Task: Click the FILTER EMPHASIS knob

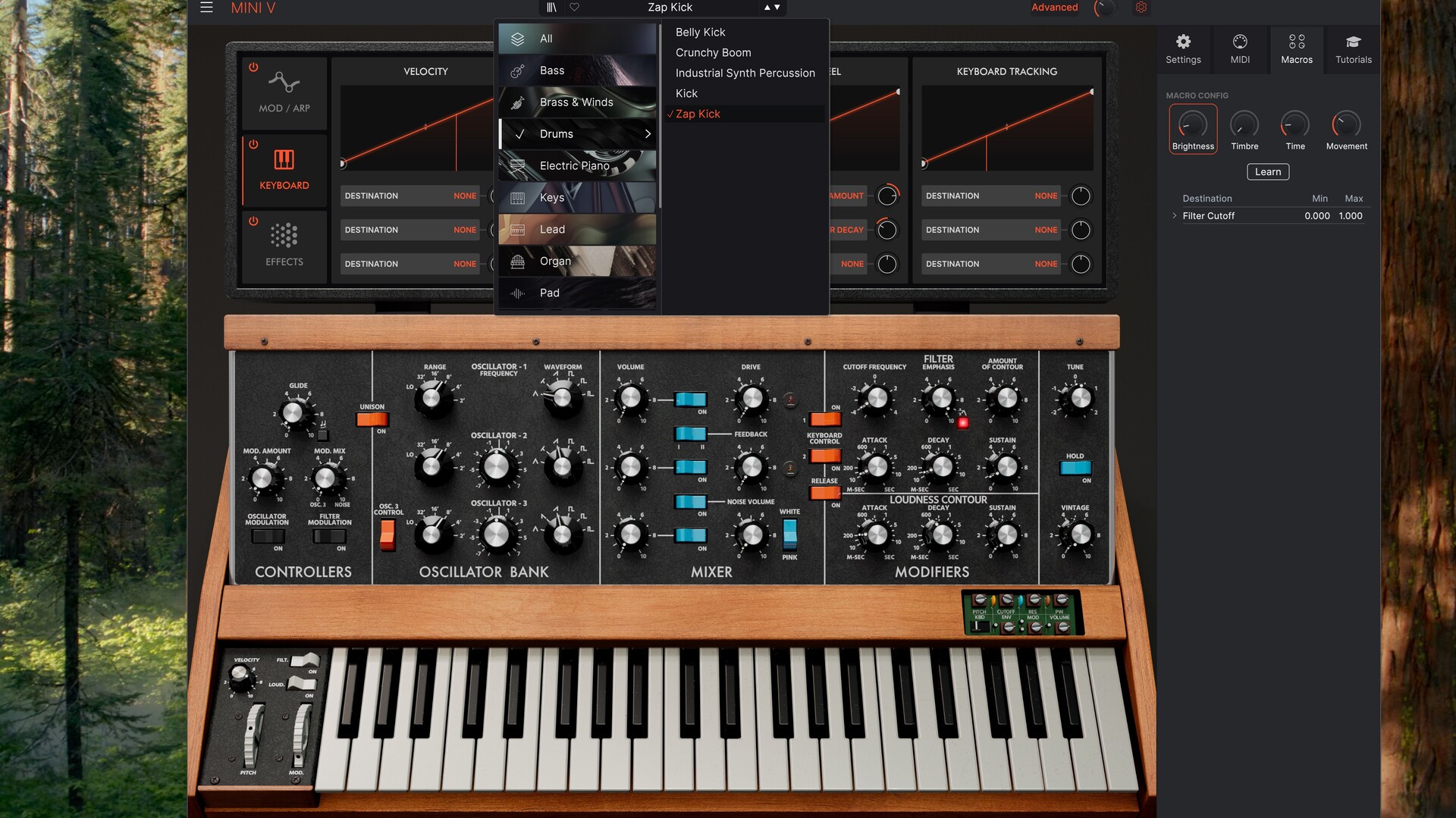Action: 941,397
